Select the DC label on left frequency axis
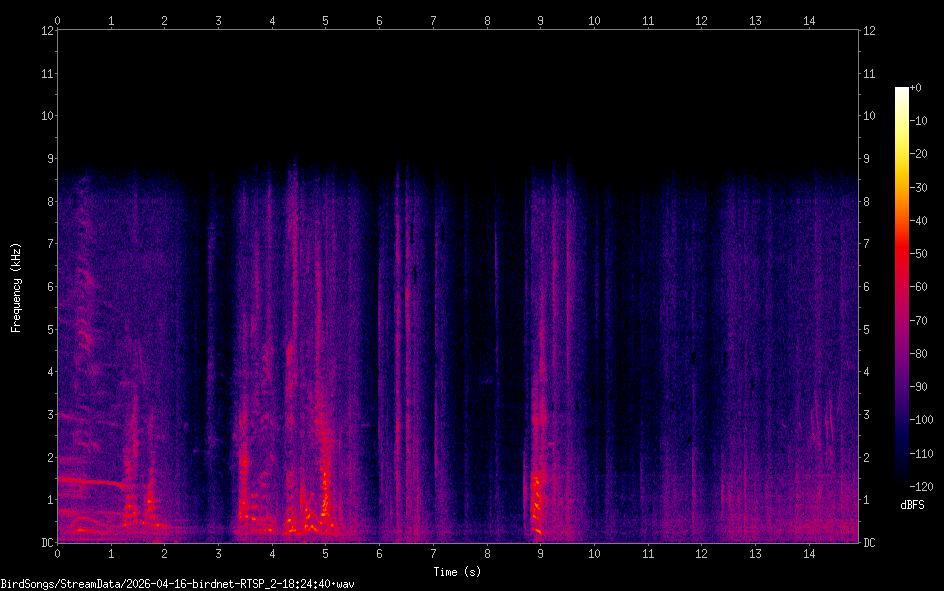This screenshot has height=591, width=944. tap(44, 543)
